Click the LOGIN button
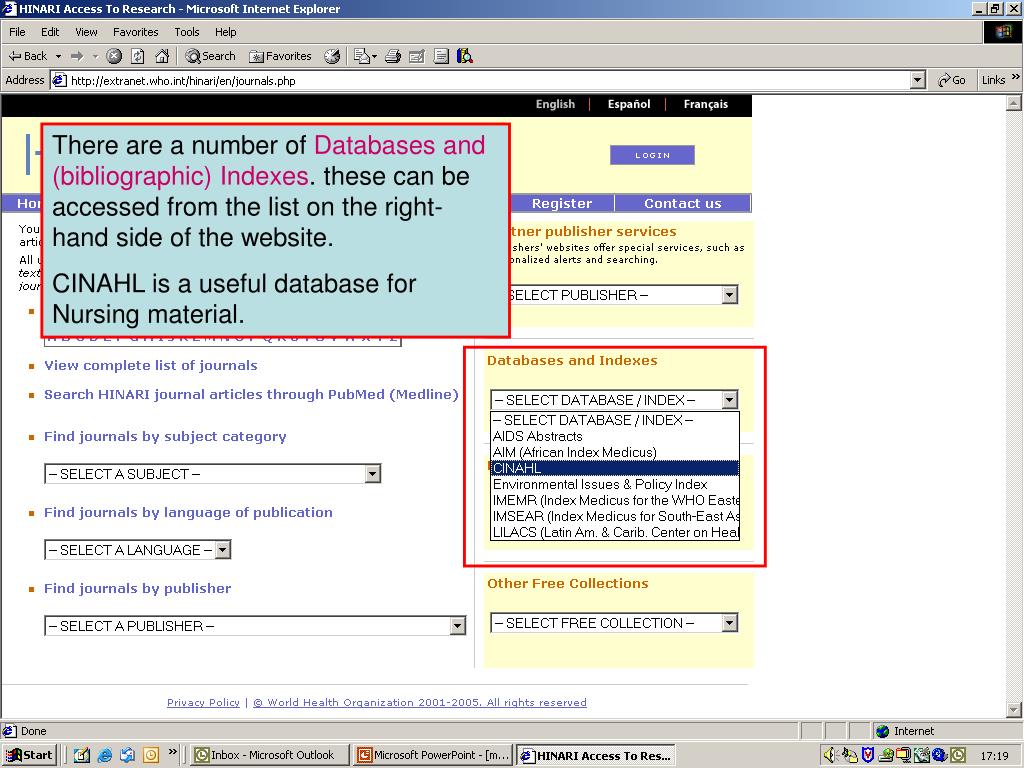Image resolution: width=1024 pixels, height=768 pixels. pos(652,155)
